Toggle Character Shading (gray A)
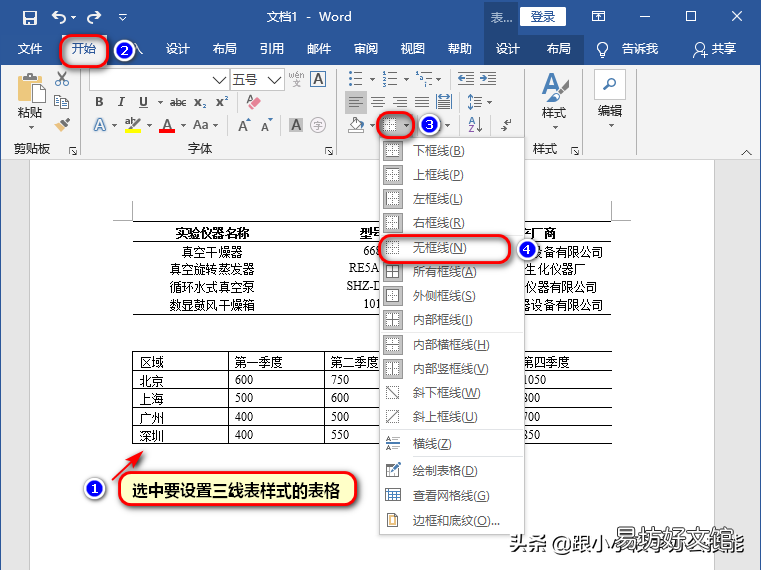The image size is (761, 570). [296, 125]
